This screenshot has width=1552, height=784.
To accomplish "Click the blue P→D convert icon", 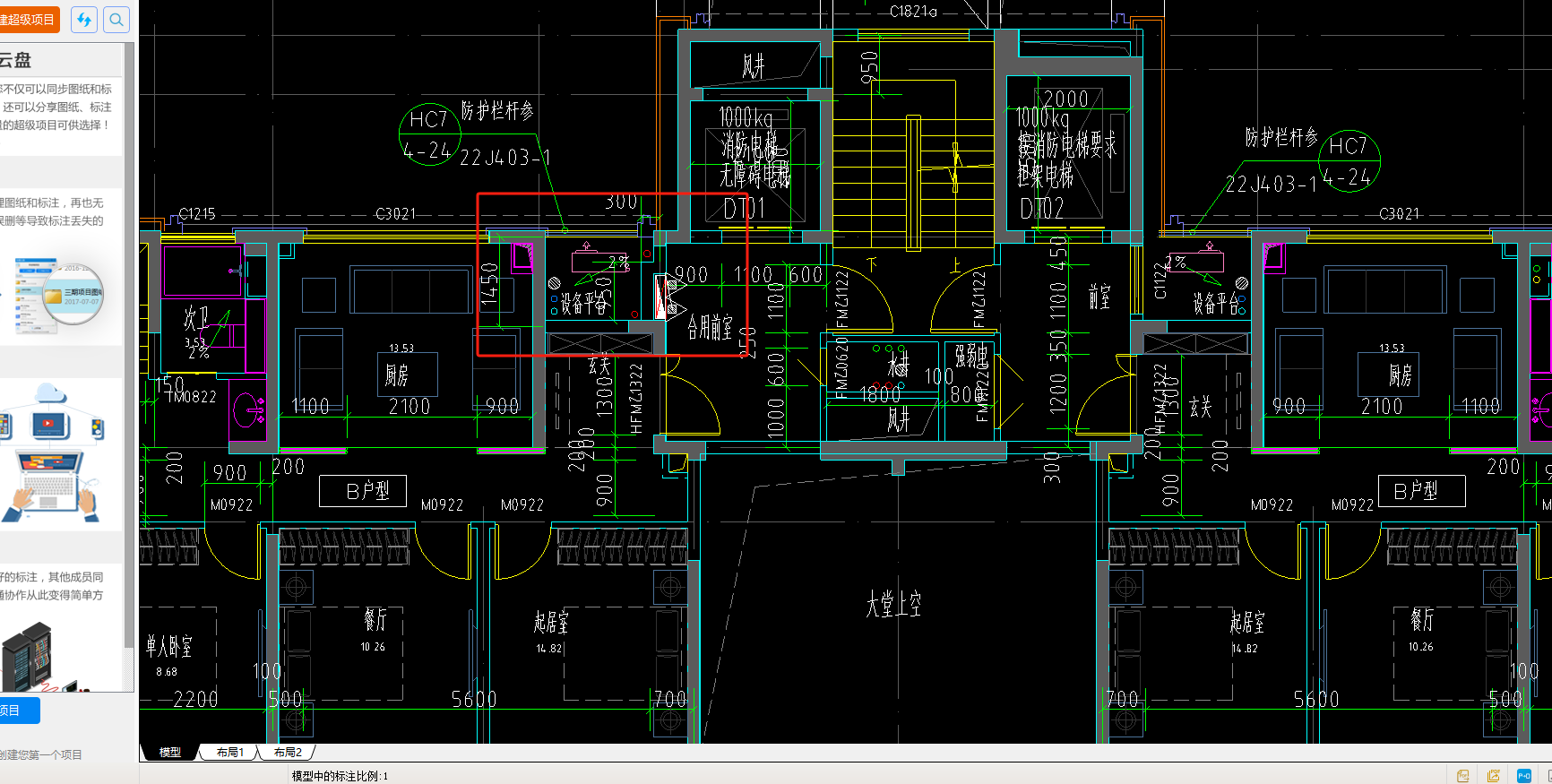I will 1523,776.
